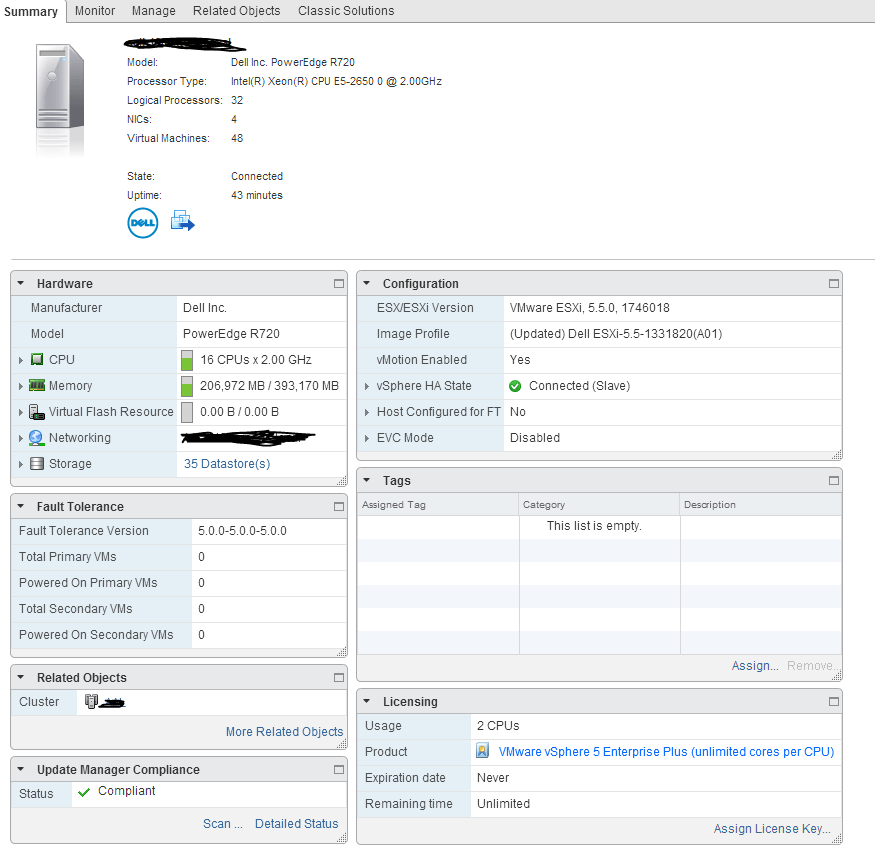The height and width of the screenshot is (848, 875).
Task: Expand the Memory row details
Action: coord(21,386)
